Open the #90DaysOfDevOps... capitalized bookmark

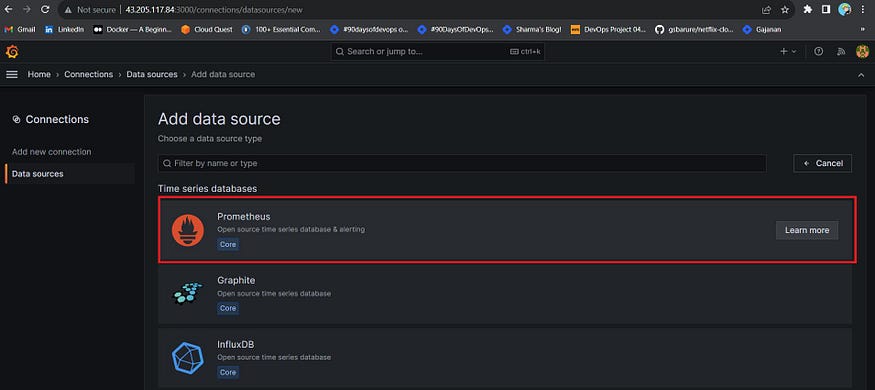point(456,30)
